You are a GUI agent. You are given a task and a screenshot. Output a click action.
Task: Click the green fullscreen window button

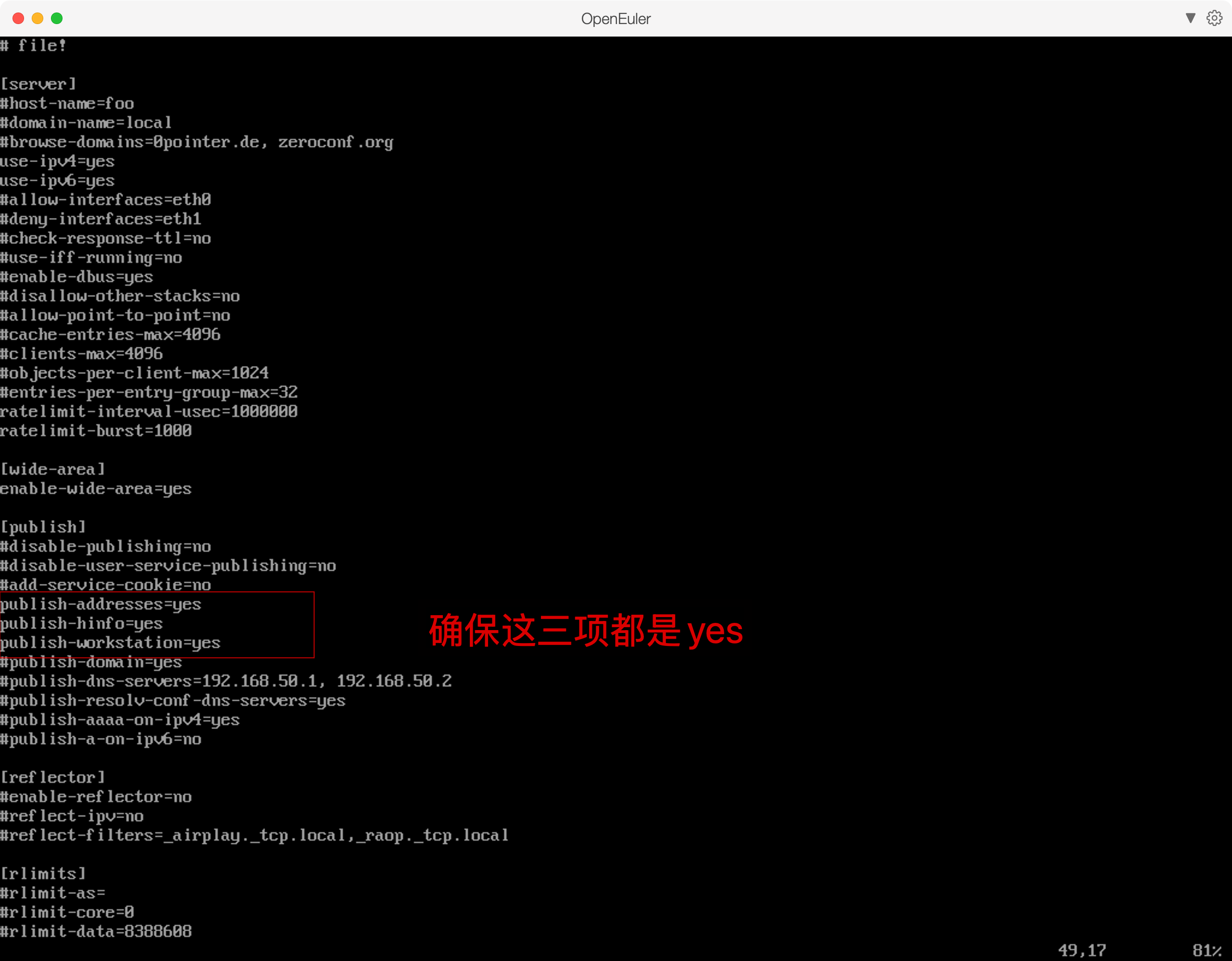coord(57,19)
